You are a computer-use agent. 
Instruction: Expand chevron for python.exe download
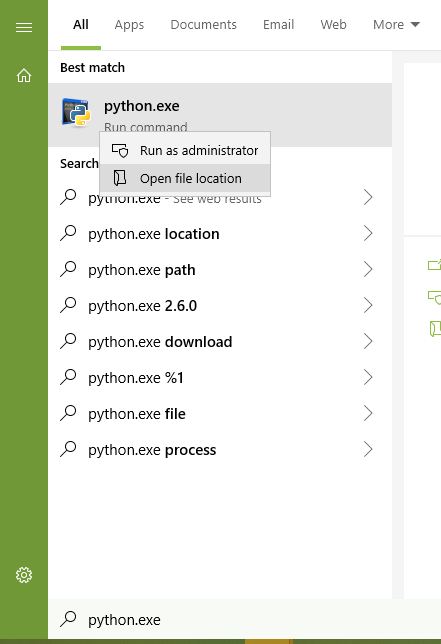tap(368, 341)
